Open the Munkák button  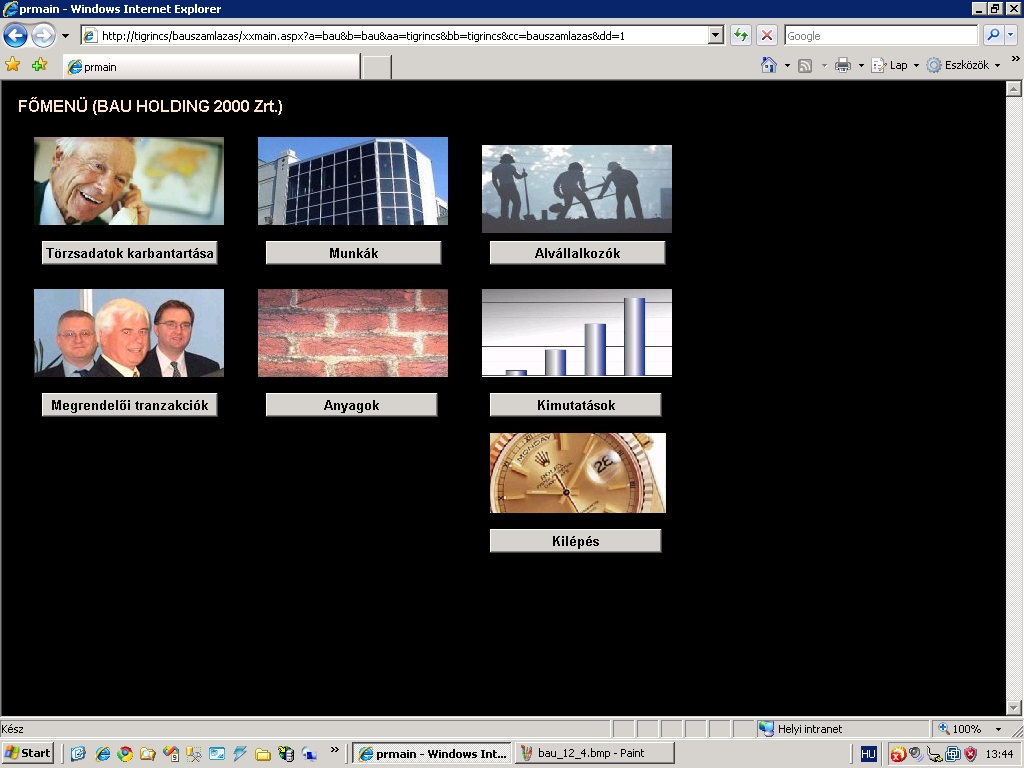click(353, 253)
